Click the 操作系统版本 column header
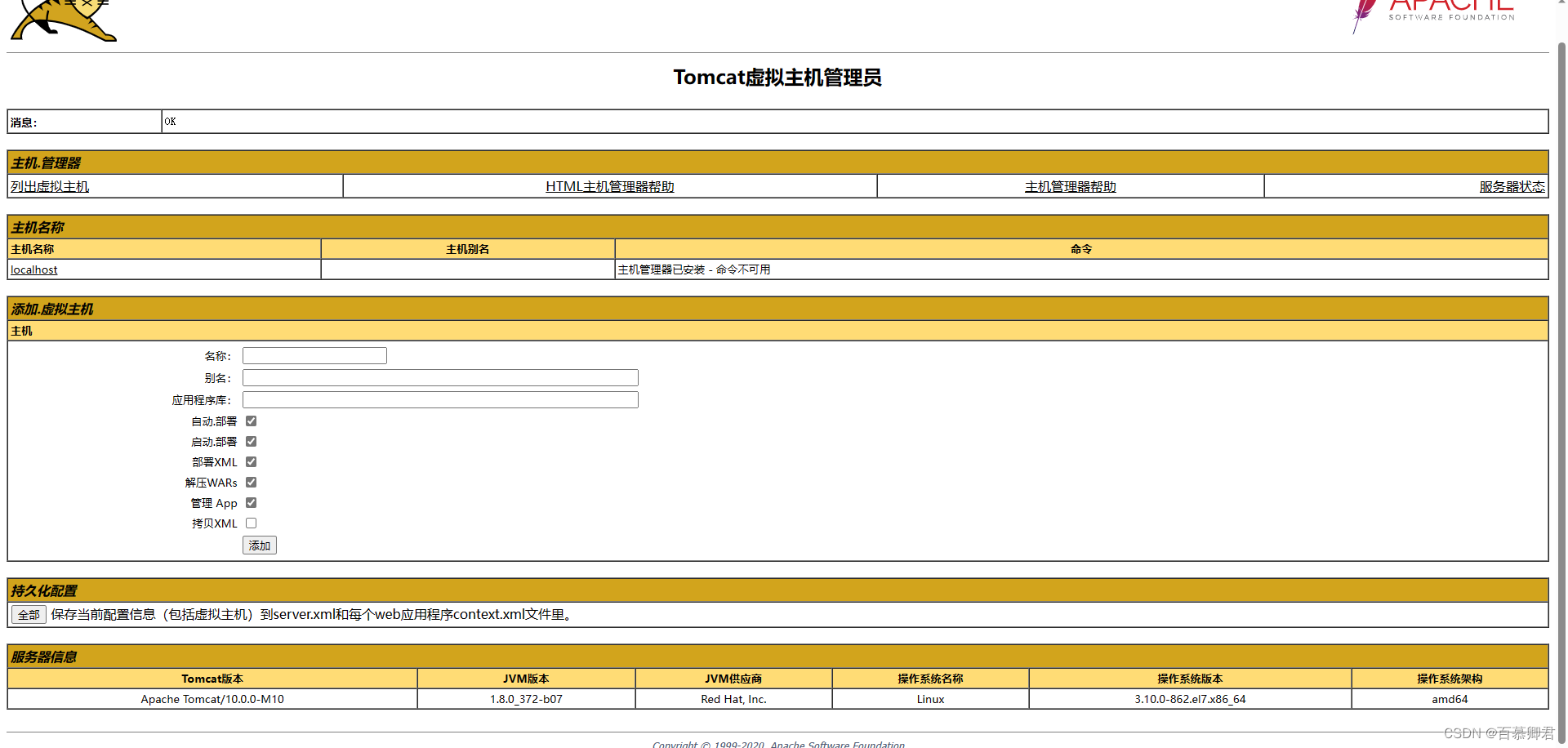The height and width of the screenshot is (748, 1568). coord(1190,679)
